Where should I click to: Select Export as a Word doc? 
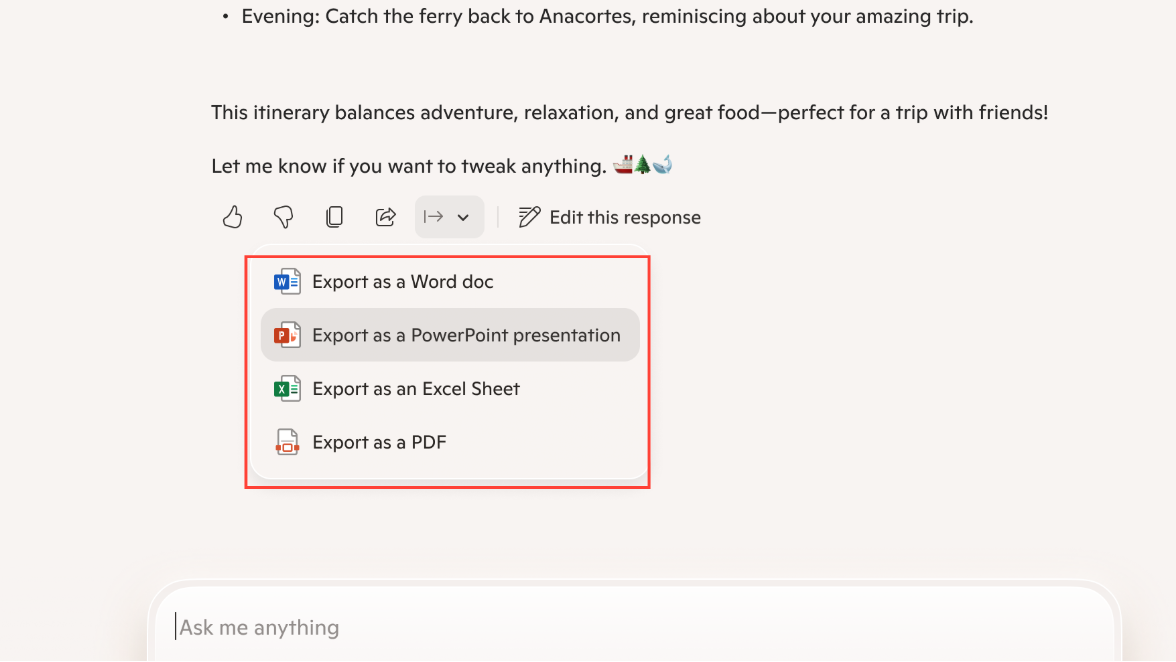(x=403, y=282)
